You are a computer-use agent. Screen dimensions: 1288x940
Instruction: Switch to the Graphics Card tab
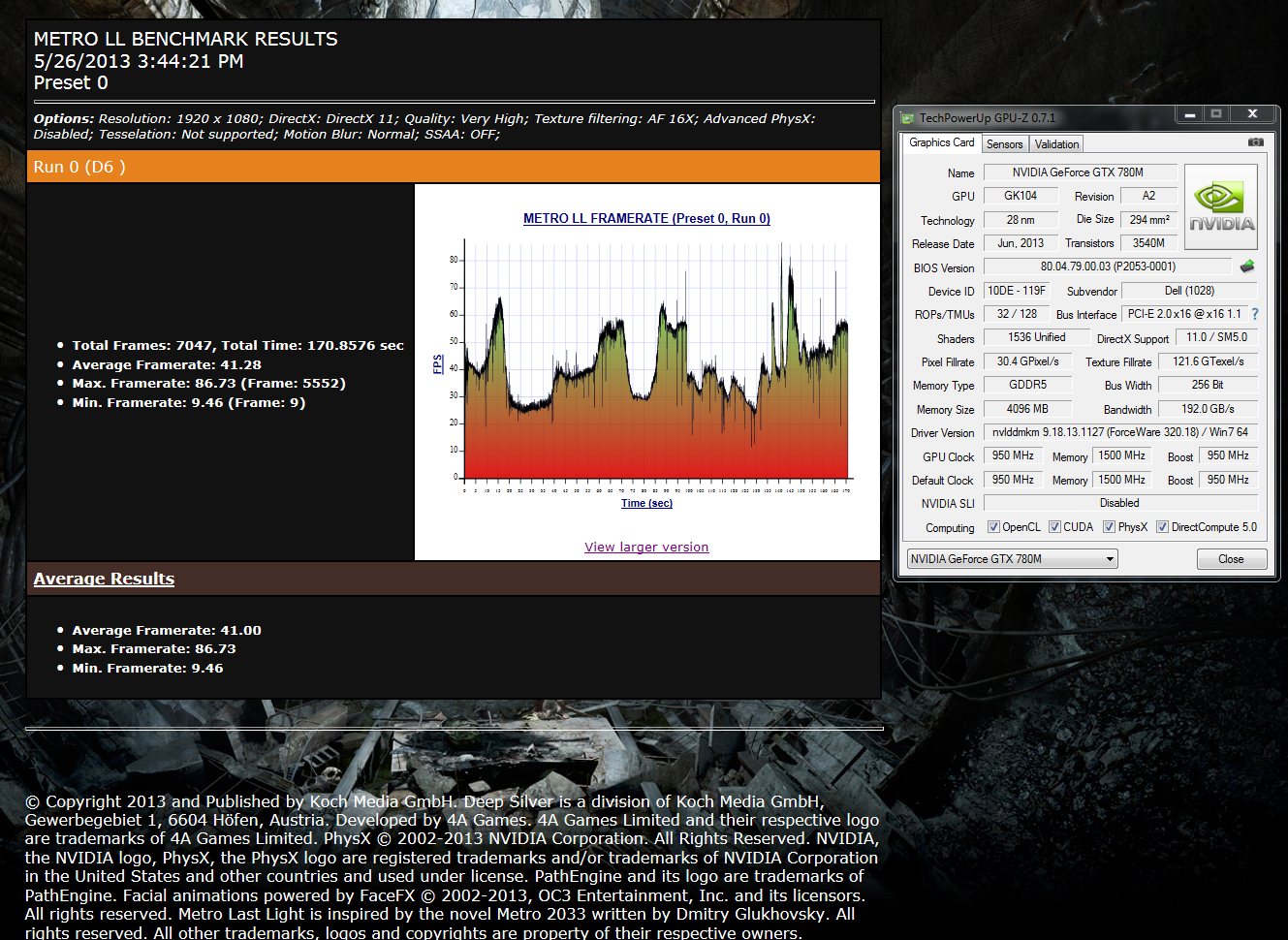941,142
